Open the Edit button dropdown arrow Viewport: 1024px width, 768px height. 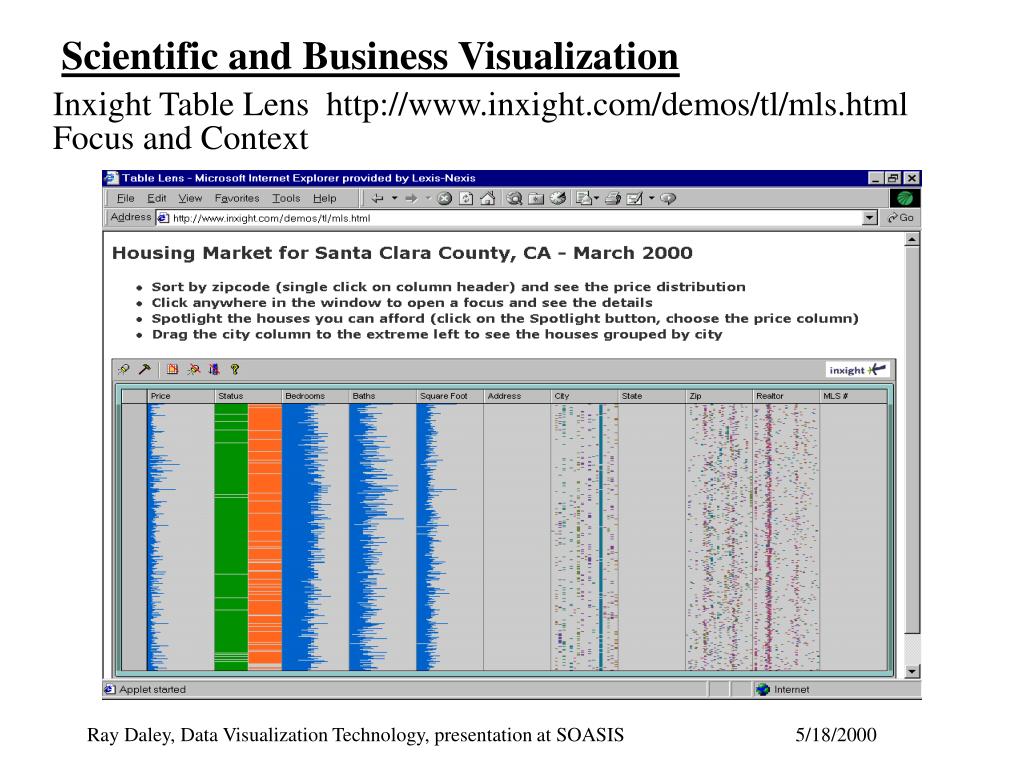tap(652, 199)
